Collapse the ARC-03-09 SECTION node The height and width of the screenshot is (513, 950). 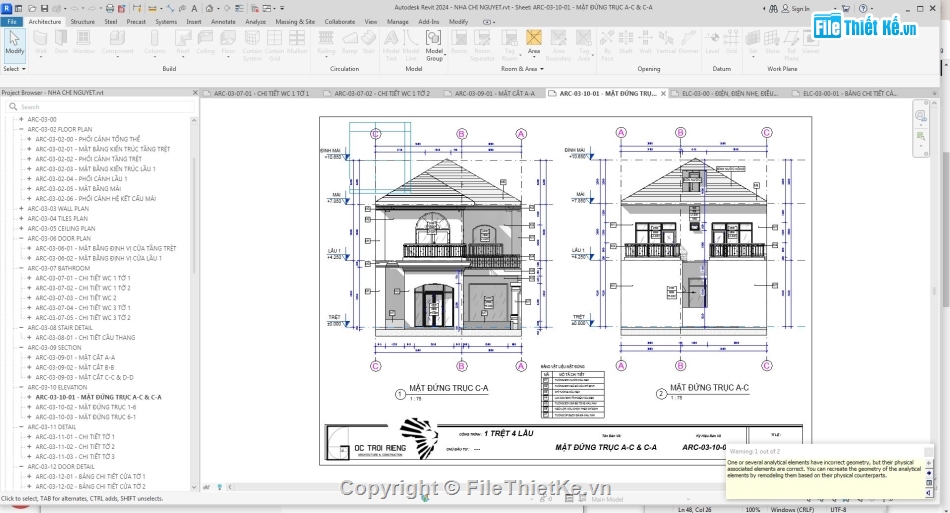pyautogui.click(x=21, y=347)
